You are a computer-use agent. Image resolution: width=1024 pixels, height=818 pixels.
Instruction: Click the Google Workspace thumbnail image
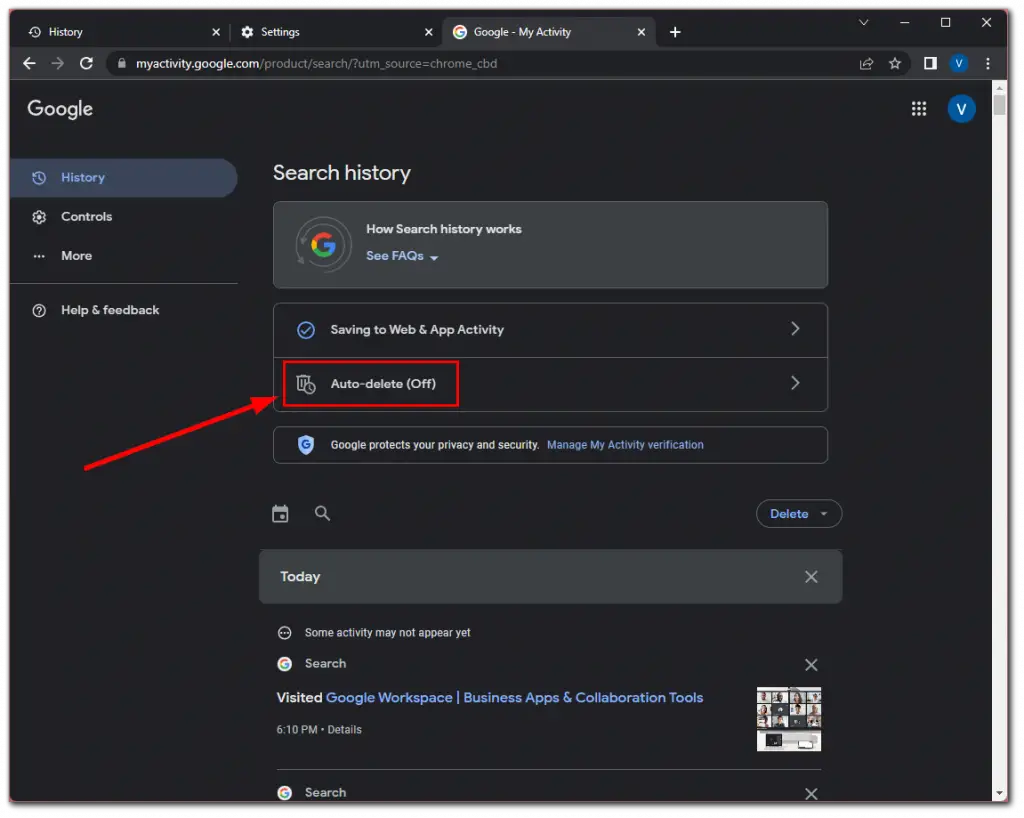click(x=788, y=718)
